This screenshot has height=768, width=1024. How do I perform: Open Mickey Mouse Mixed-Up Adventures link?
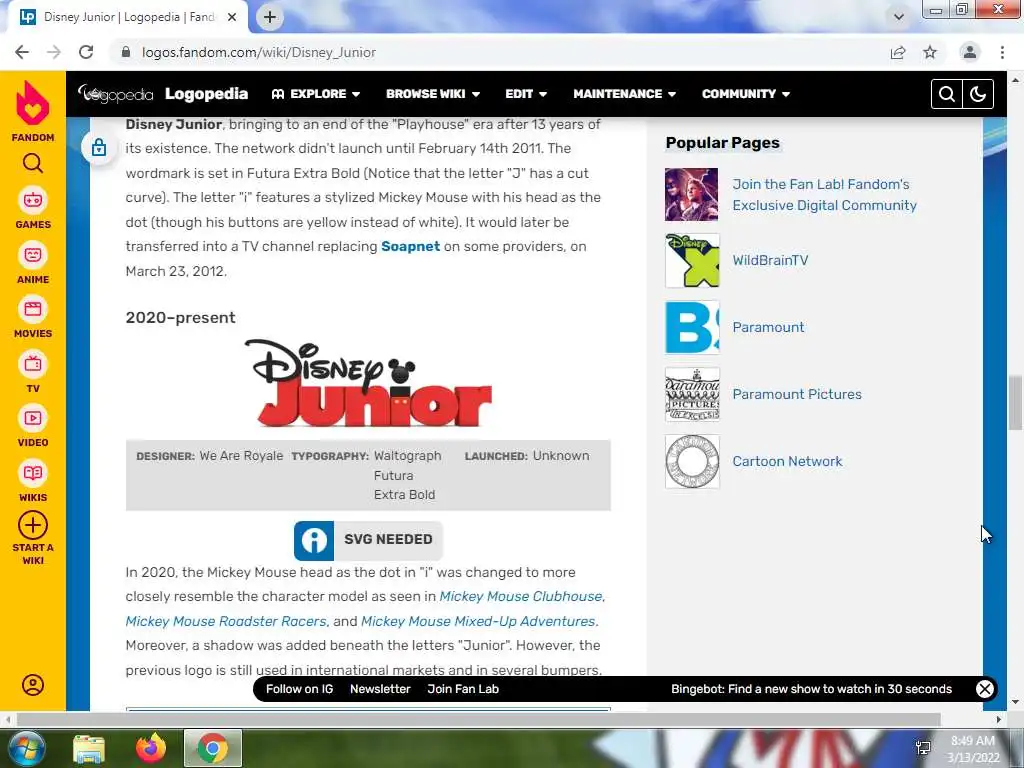pyautogui.click(x=478, y=621)
